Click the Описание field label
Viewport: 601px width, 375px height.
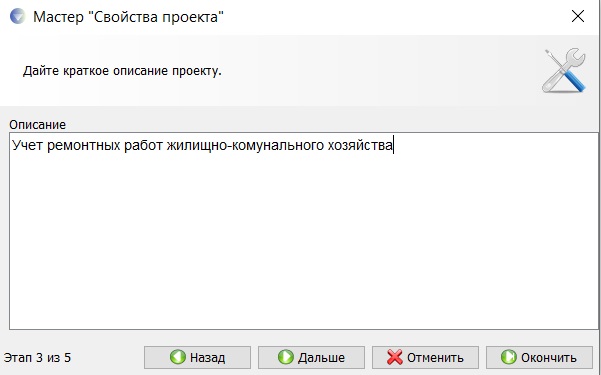click(x=38, y=125)
